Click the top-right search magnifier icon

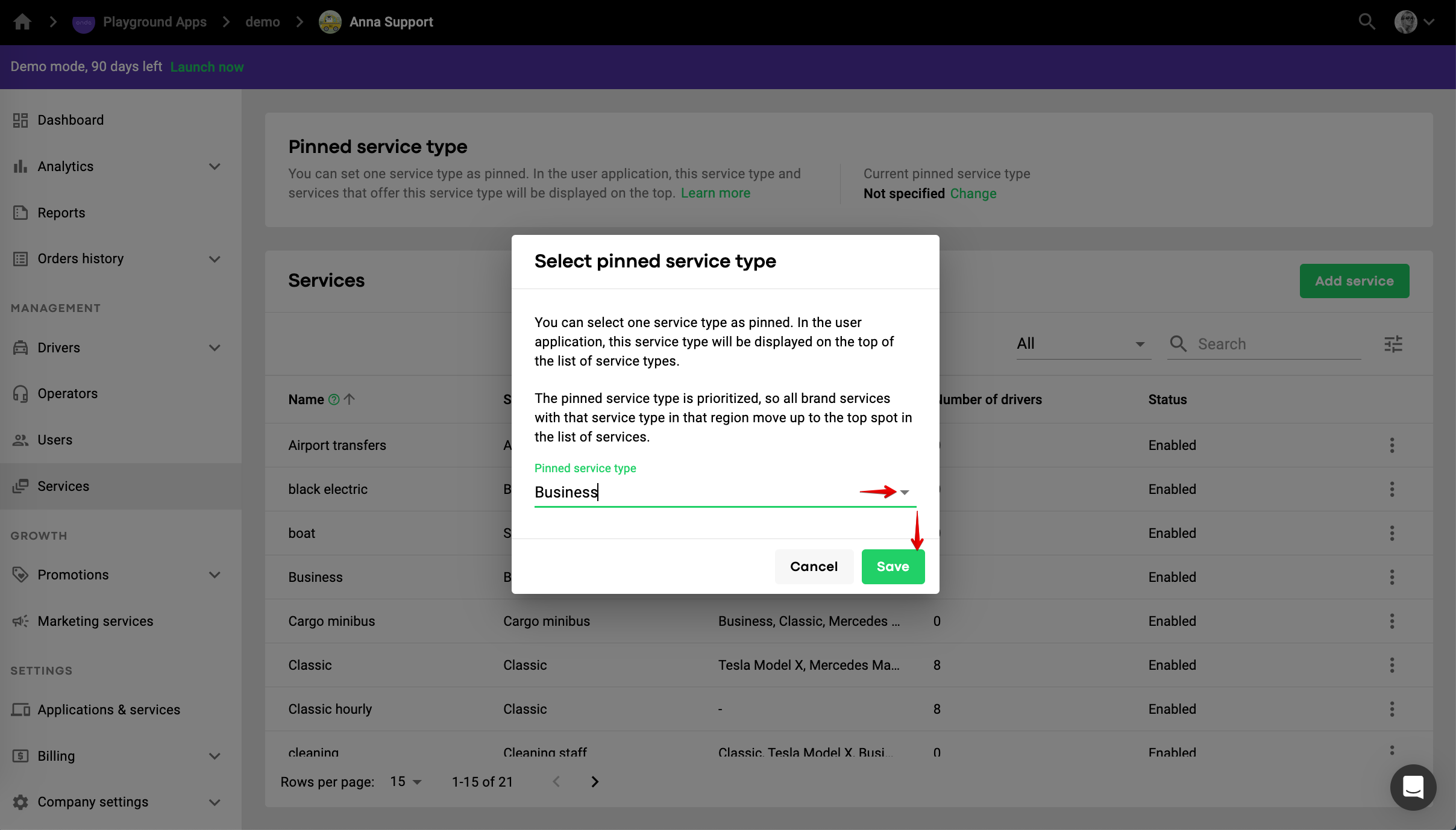1367,22
